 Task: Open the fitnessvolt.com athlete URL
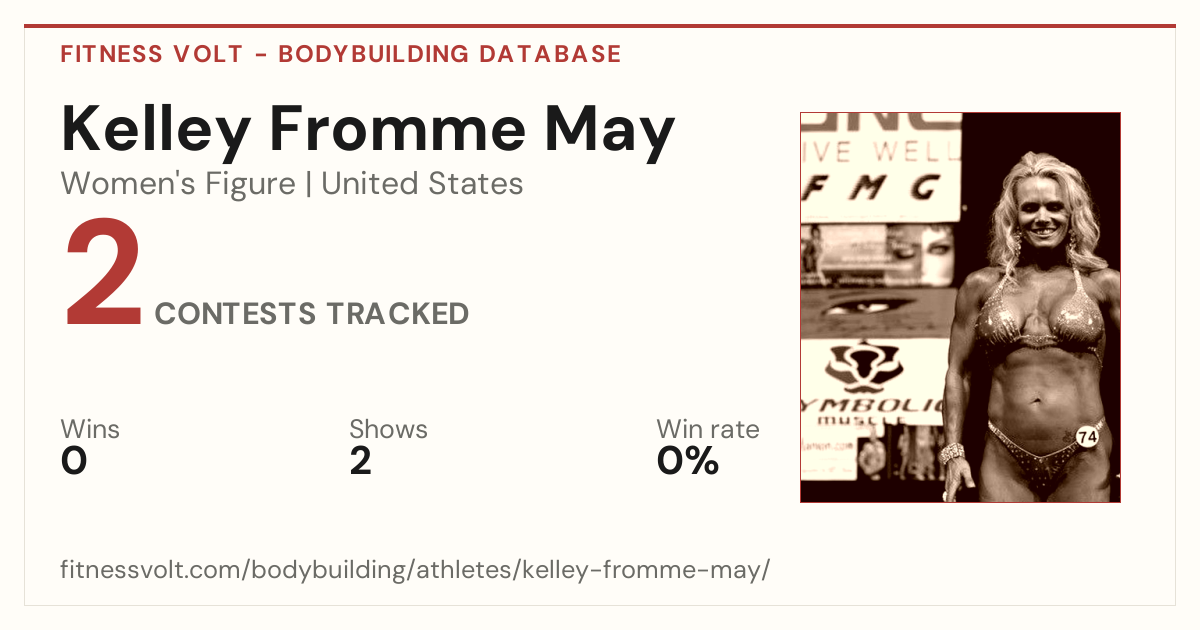pyautogui.click(x=416, y=571)
